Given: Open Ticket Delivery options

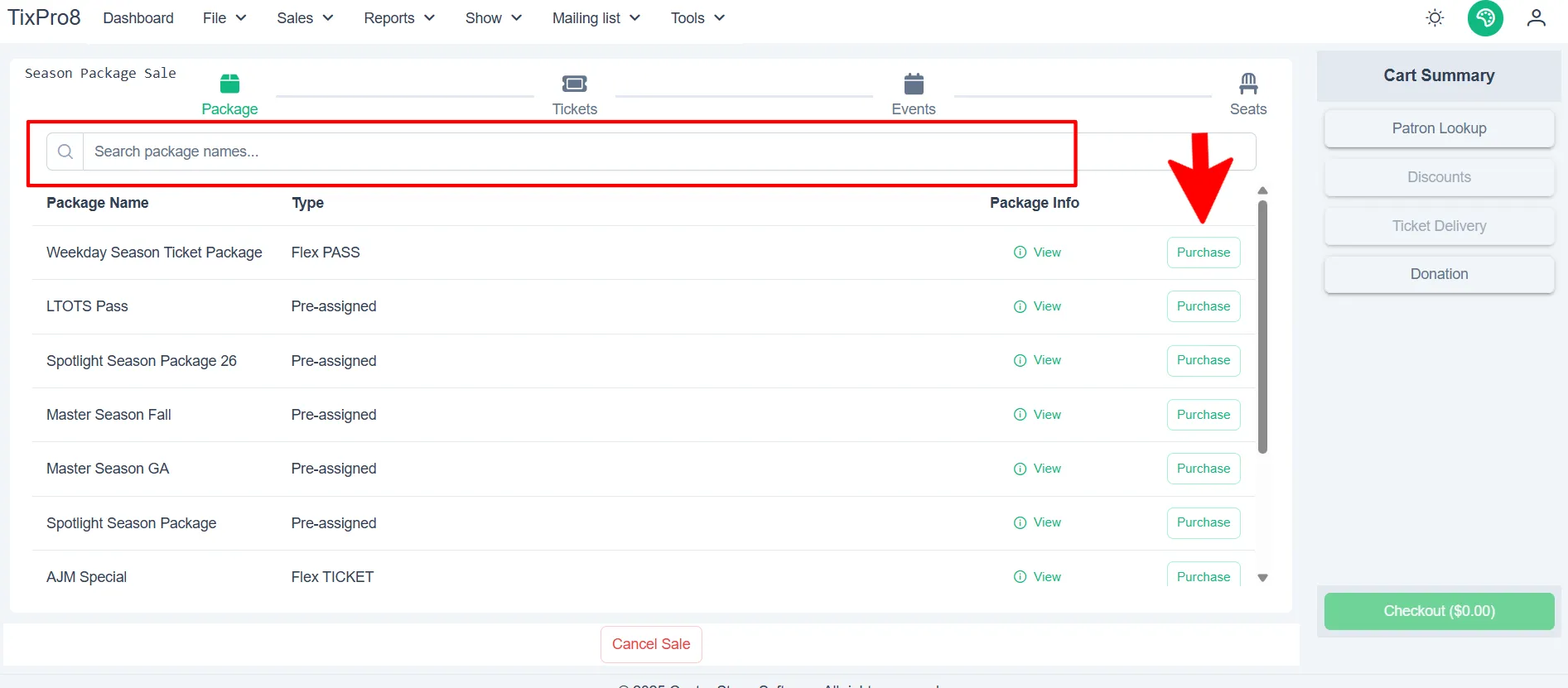Looking at the screenshot, I should [1439, 226].
